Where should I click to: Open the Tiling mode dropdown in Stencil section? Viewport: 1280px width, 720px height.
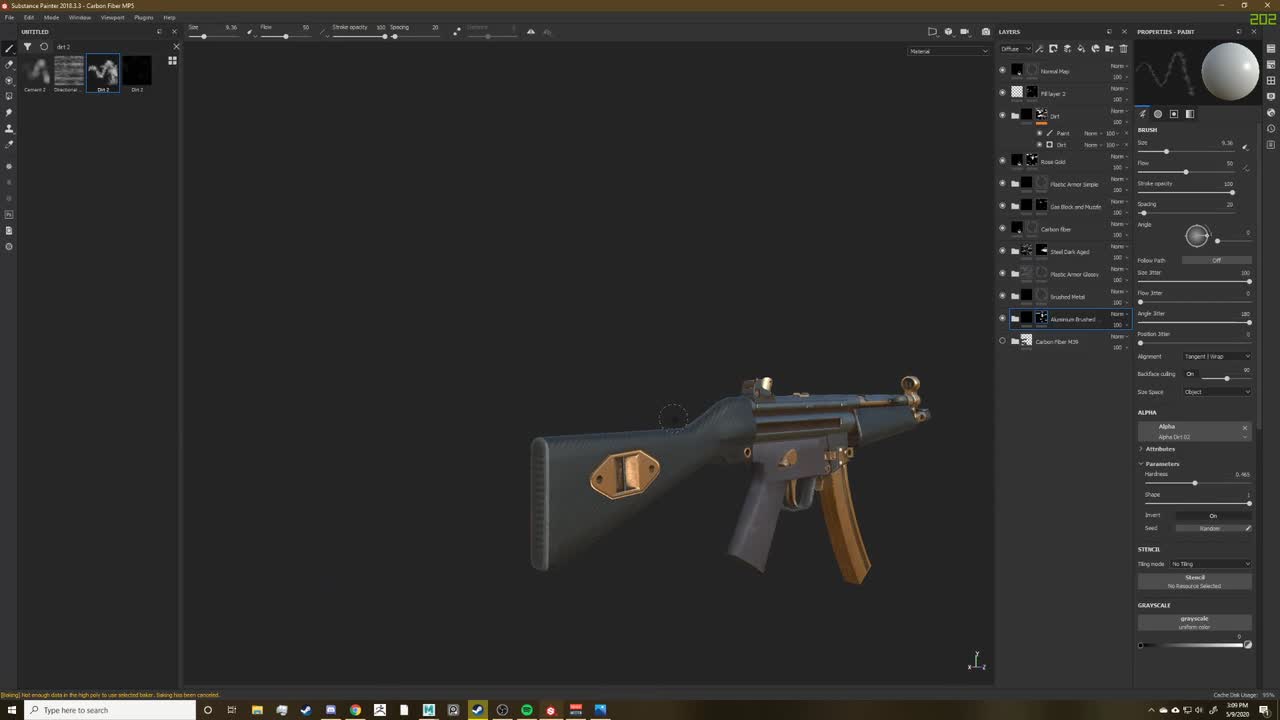point(1210,563)
